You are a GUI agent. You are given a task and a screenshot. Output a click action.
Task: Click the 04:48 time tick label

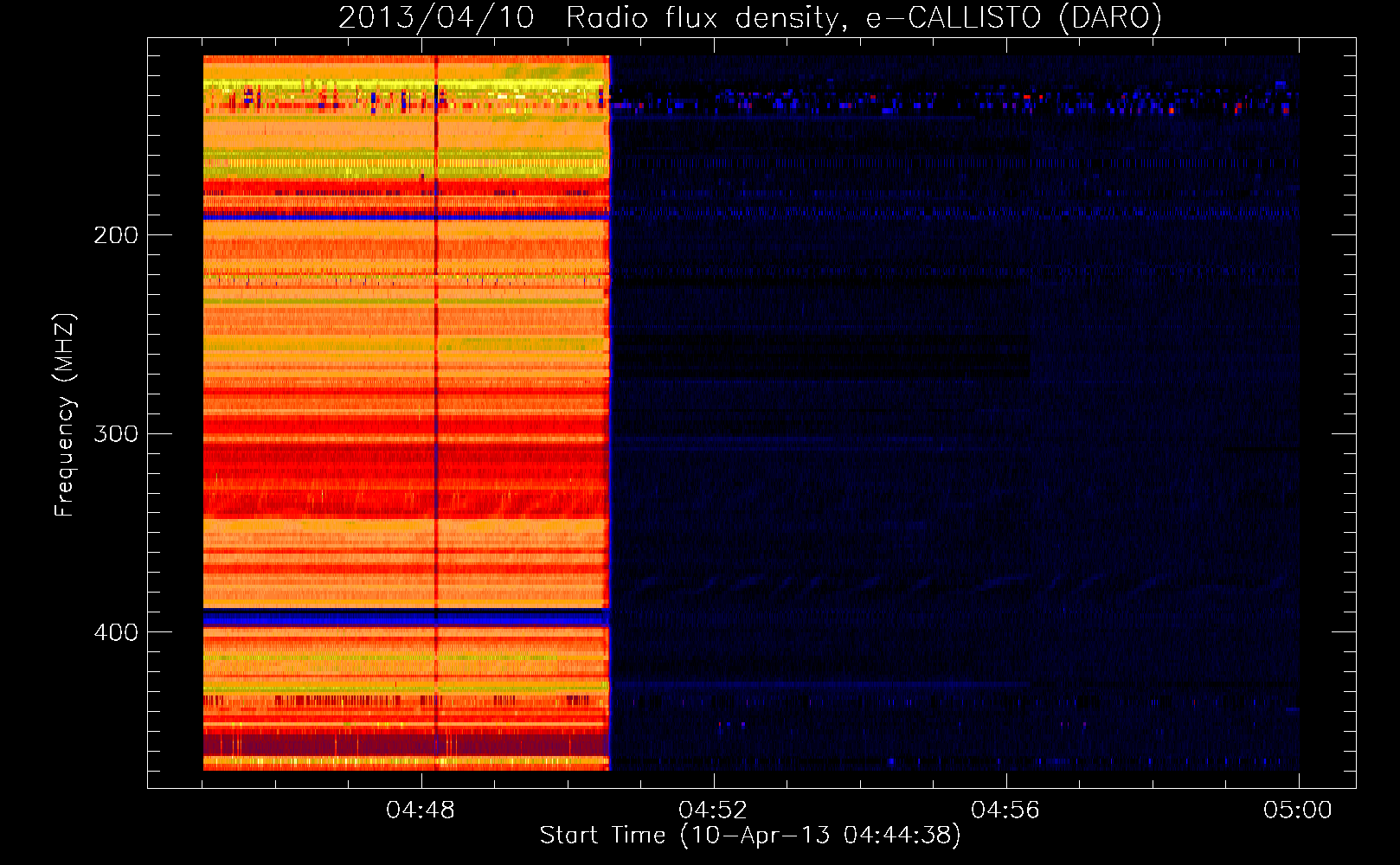[x=421, y=811]
